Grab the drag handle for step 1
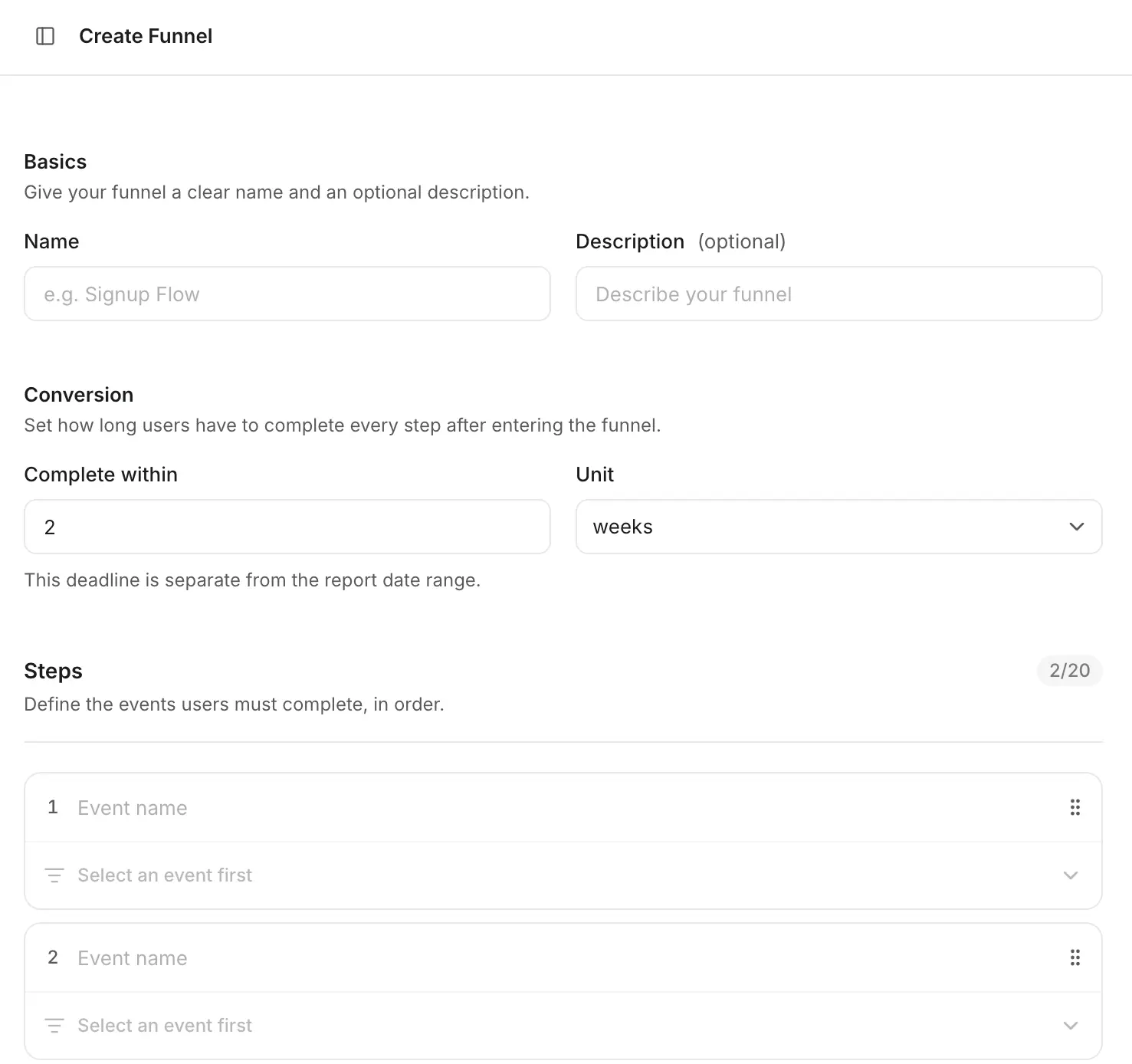 (1075, 807)
